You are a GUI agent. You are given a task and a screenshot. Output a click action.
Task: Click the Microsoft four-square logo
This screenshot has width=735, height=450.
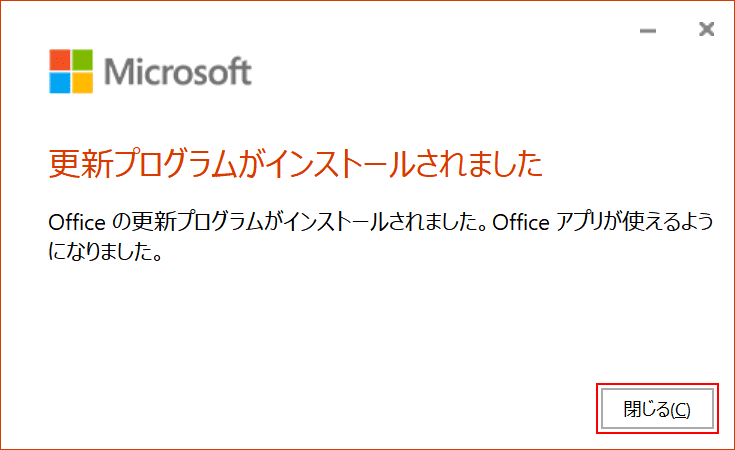click(x=72, y=71)
